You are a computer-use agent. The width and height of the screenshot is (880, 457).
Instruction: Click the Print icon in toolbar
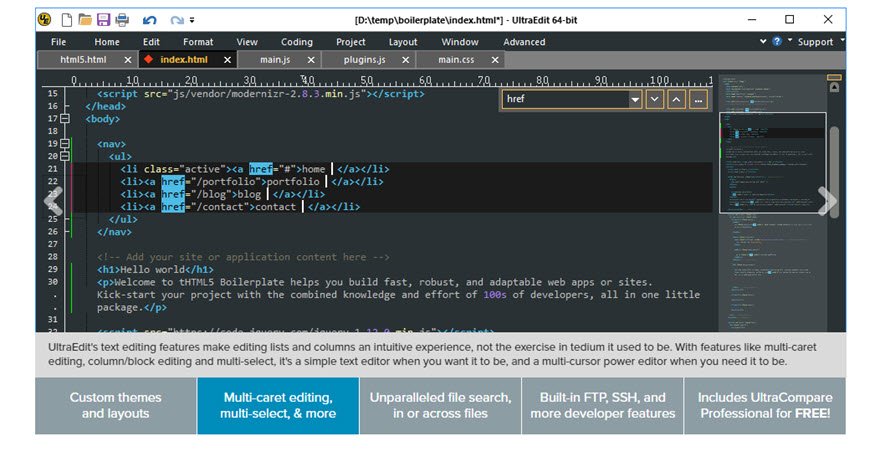tap(121, 19)
